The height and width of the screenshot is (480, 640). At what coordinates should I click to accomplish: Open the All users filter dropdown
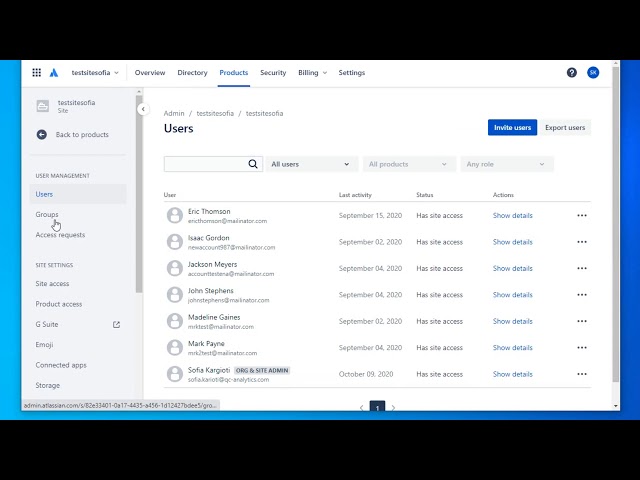point(311,164)
